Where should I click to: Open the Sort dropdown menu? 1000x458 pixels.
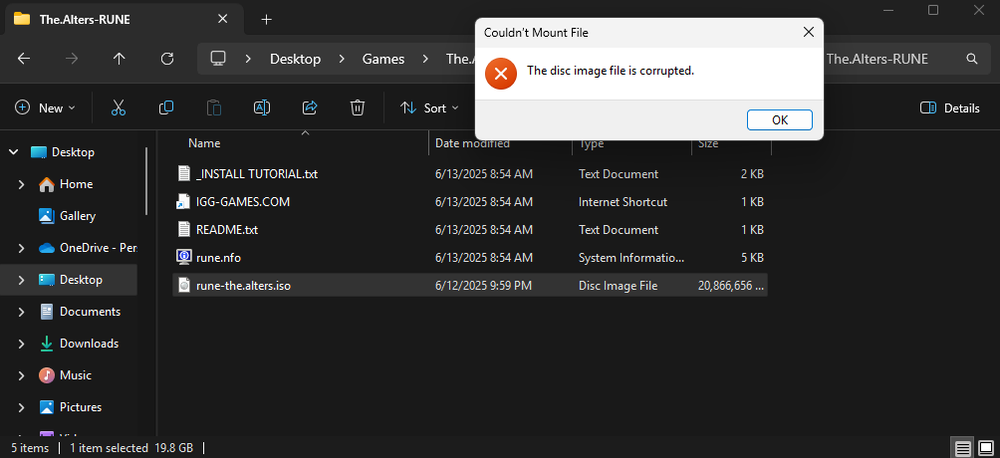[x=429, y=108]
